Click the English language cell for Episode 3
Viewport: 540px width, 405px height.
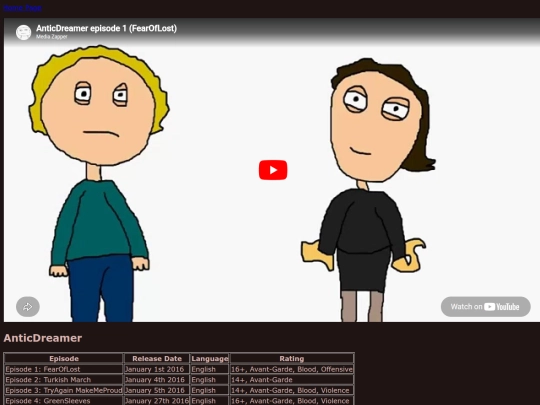210,390
